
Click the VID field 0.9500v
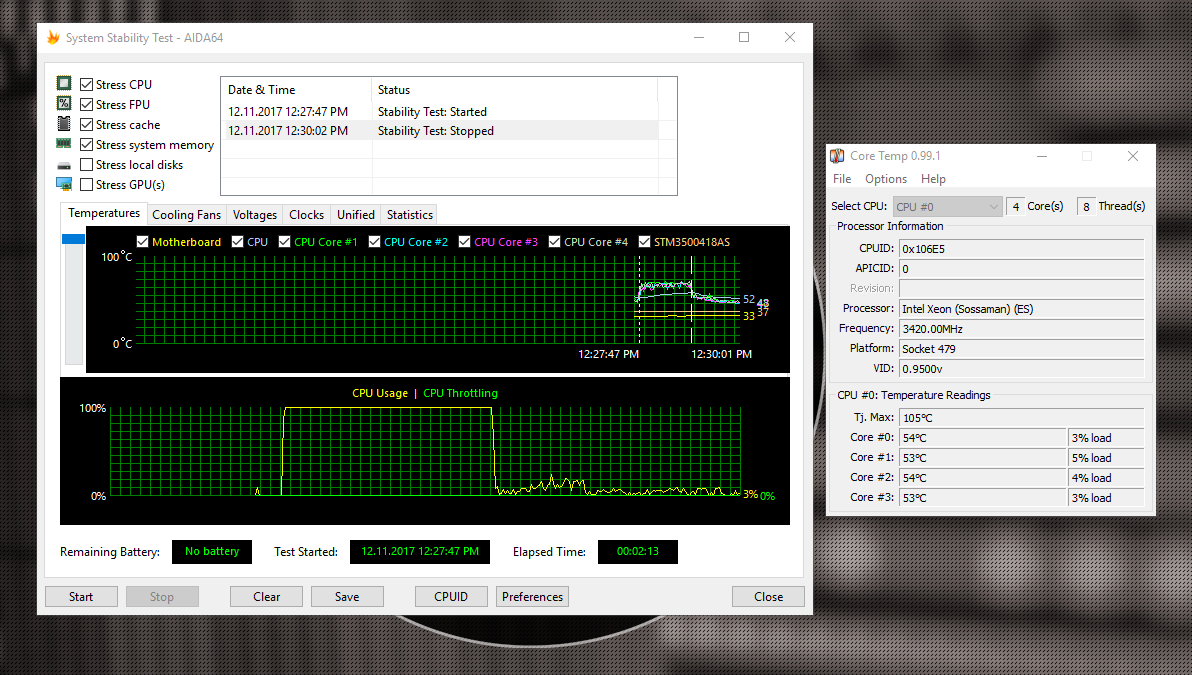(x=1022, y=369)
